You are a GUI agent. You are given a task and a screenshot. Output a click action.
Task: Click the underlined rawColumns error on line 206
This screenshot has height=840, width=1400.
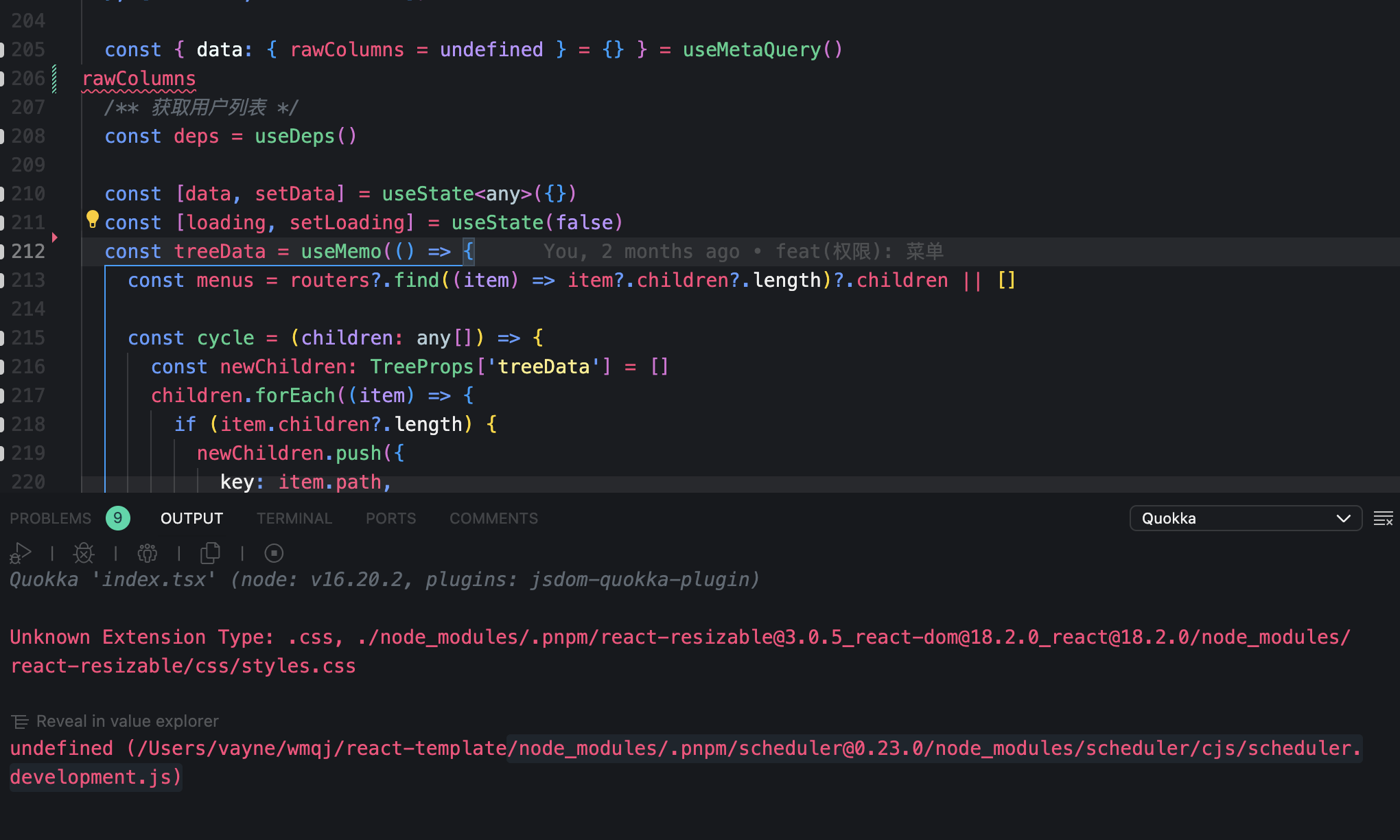(x=139, y=78)
